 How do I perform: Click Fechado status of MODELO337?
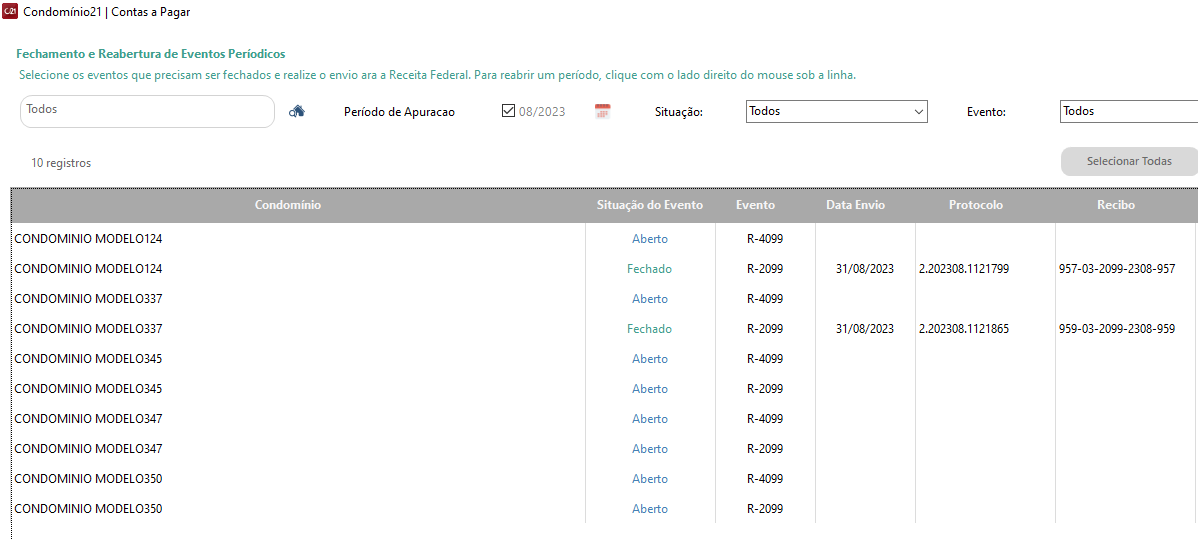(649, 328)
